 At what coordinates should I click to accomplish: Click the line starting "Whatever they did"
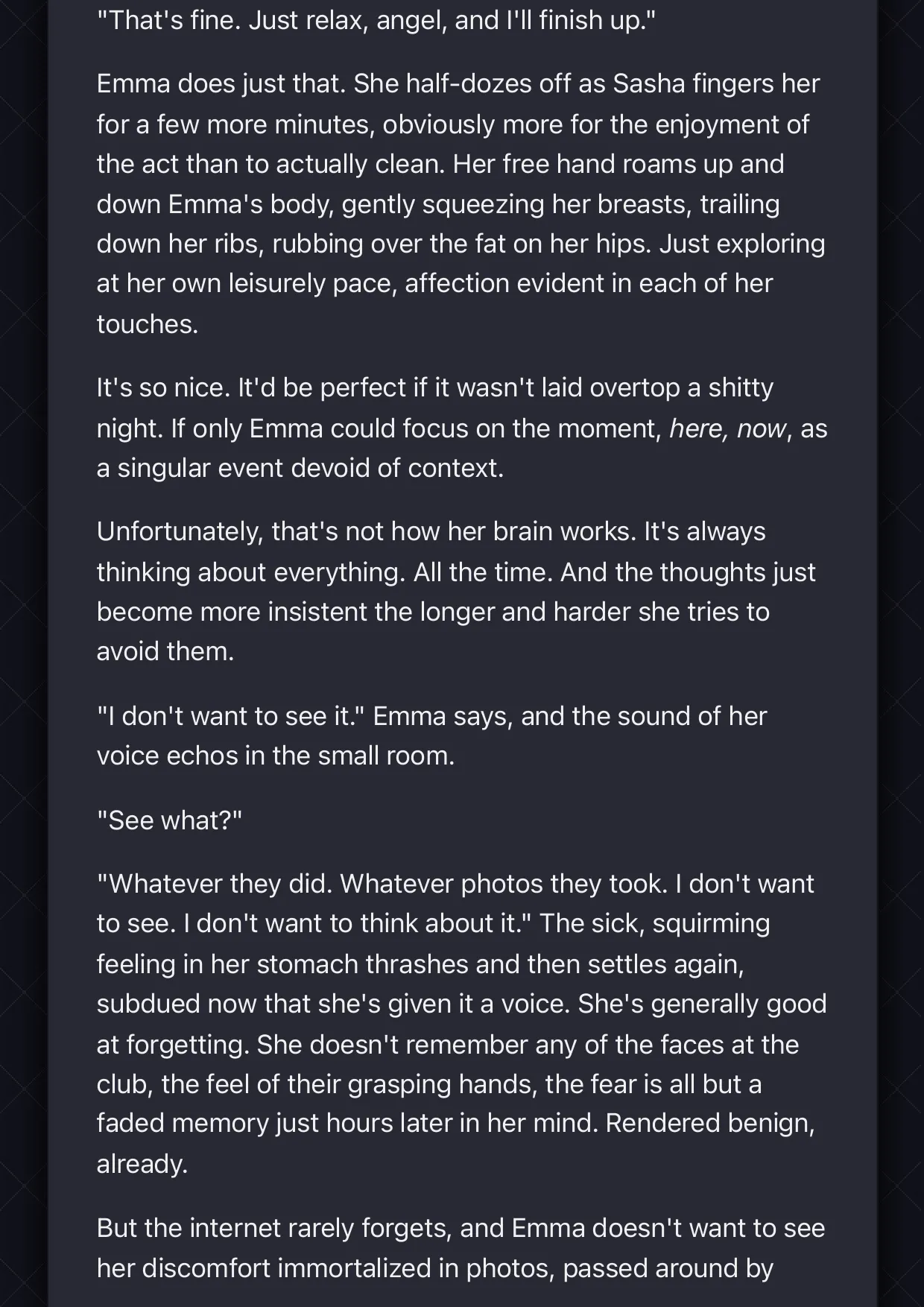coord(455,884)
